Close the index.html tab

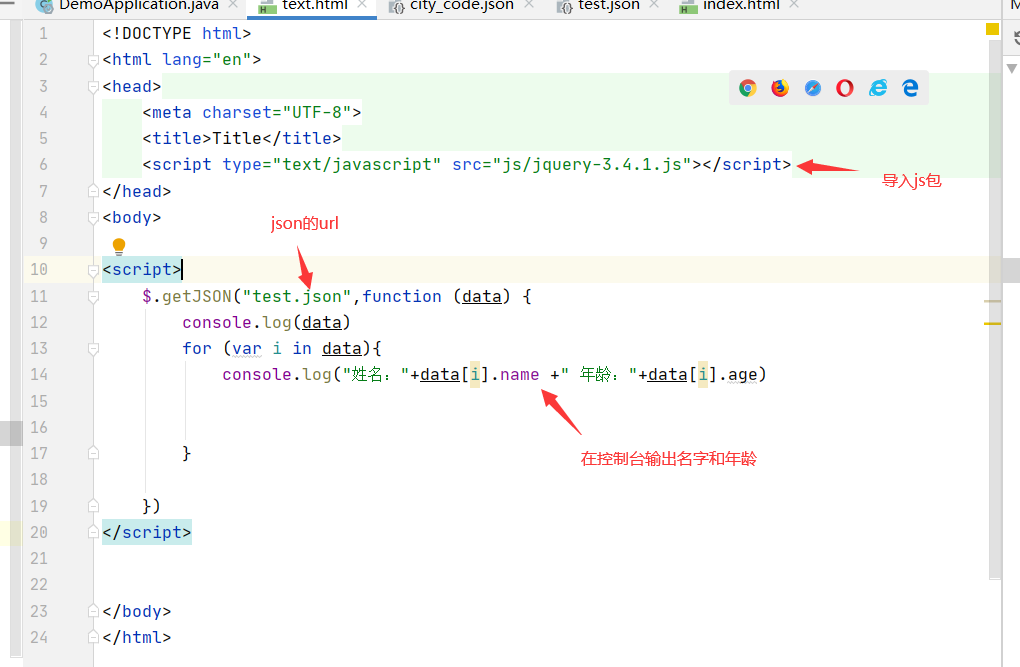794,4
